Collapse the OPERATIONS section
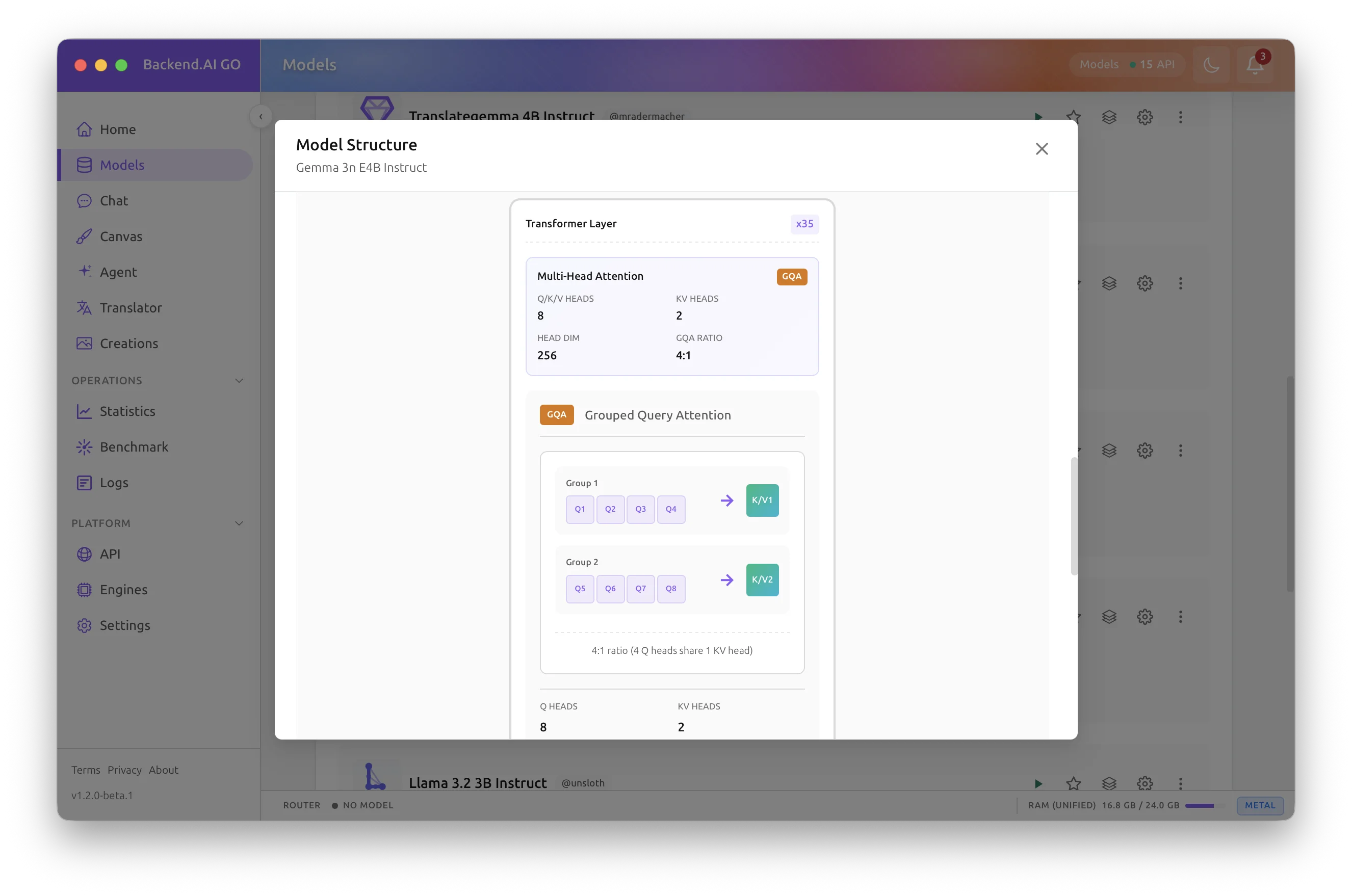Image resolution: width=1352 pixels, height=896 pixels. [x=239, y=380]
